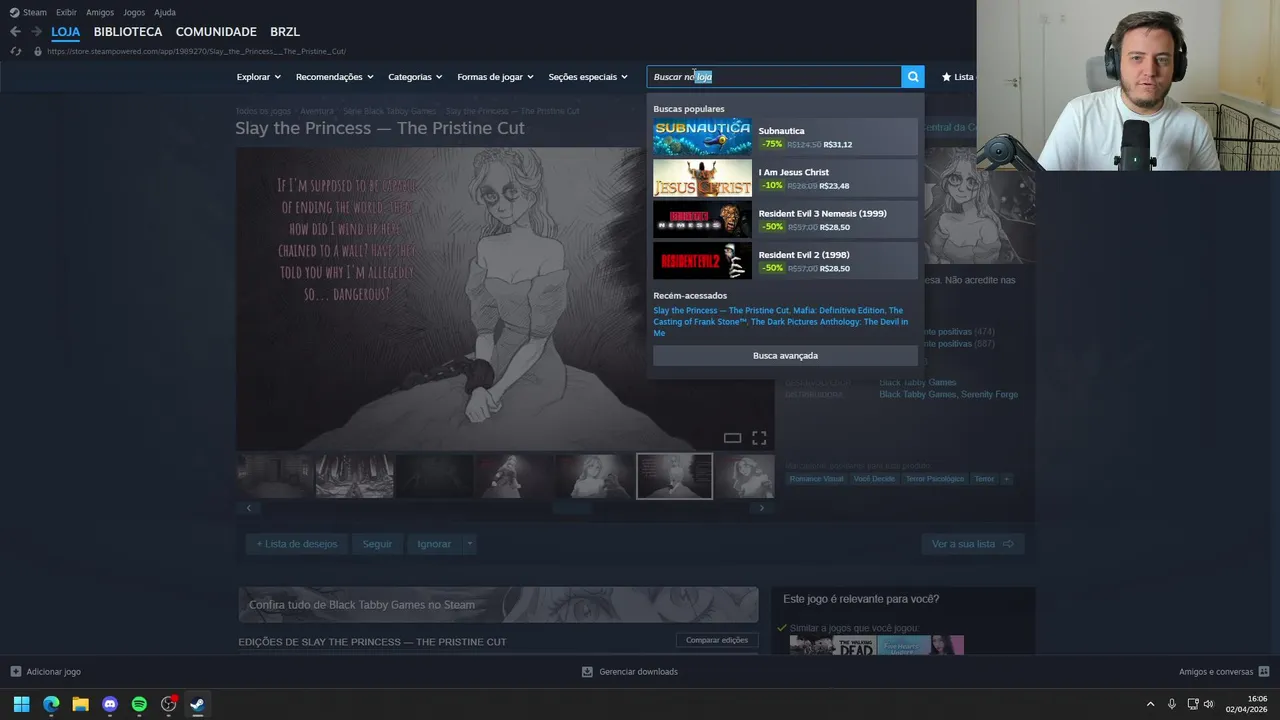The width and height of the screenshot is (1280, 720).
Task: Switch to the COMUNIDADE tab
Action: (216, 32)
